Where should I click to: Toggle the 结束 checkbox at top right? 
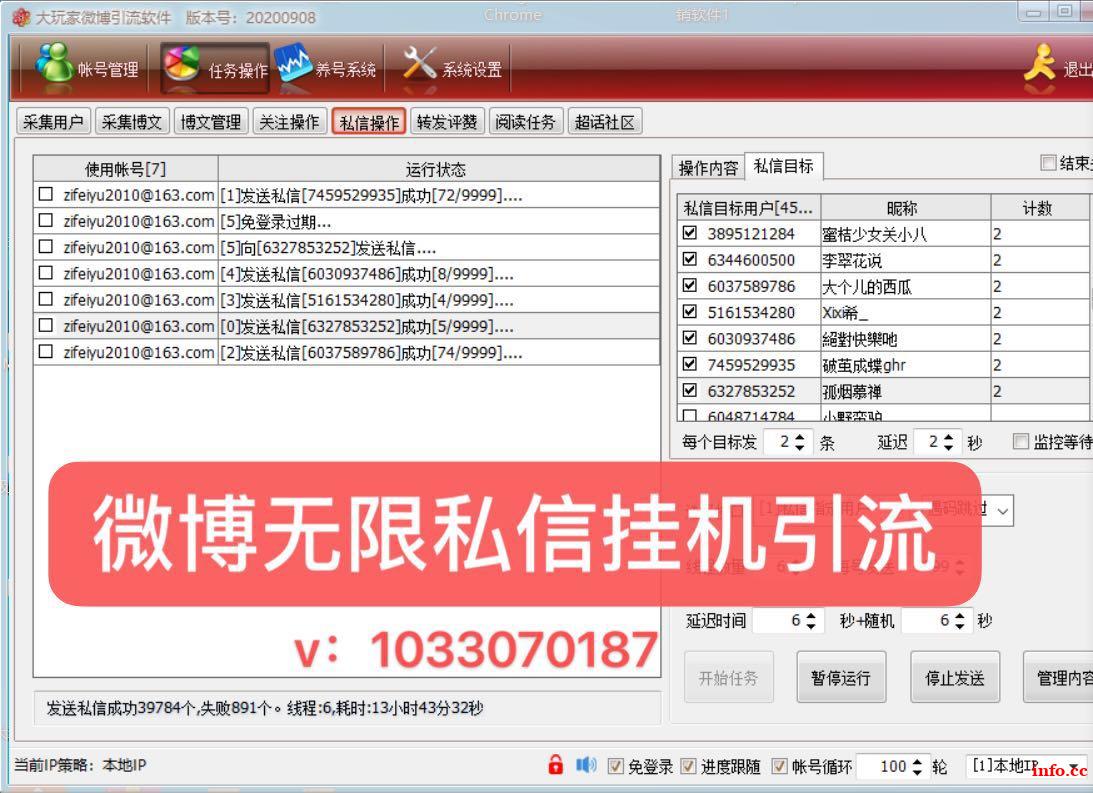pyautogui.click(x=1048, y=162)
